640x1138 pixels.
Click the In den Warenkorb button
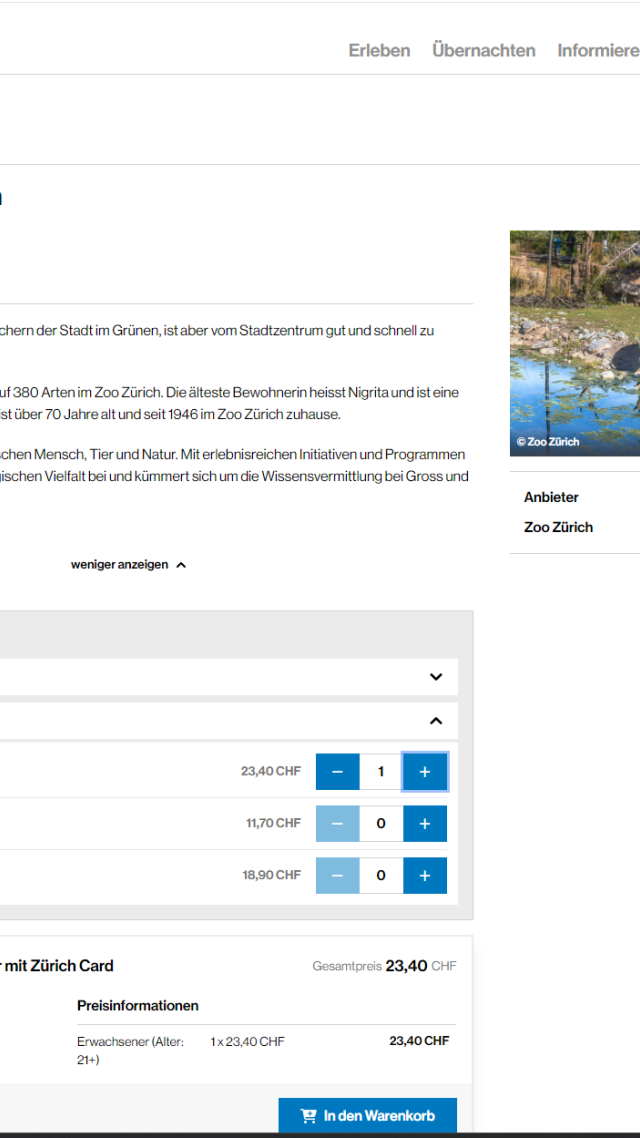(x=368, y=1114)
